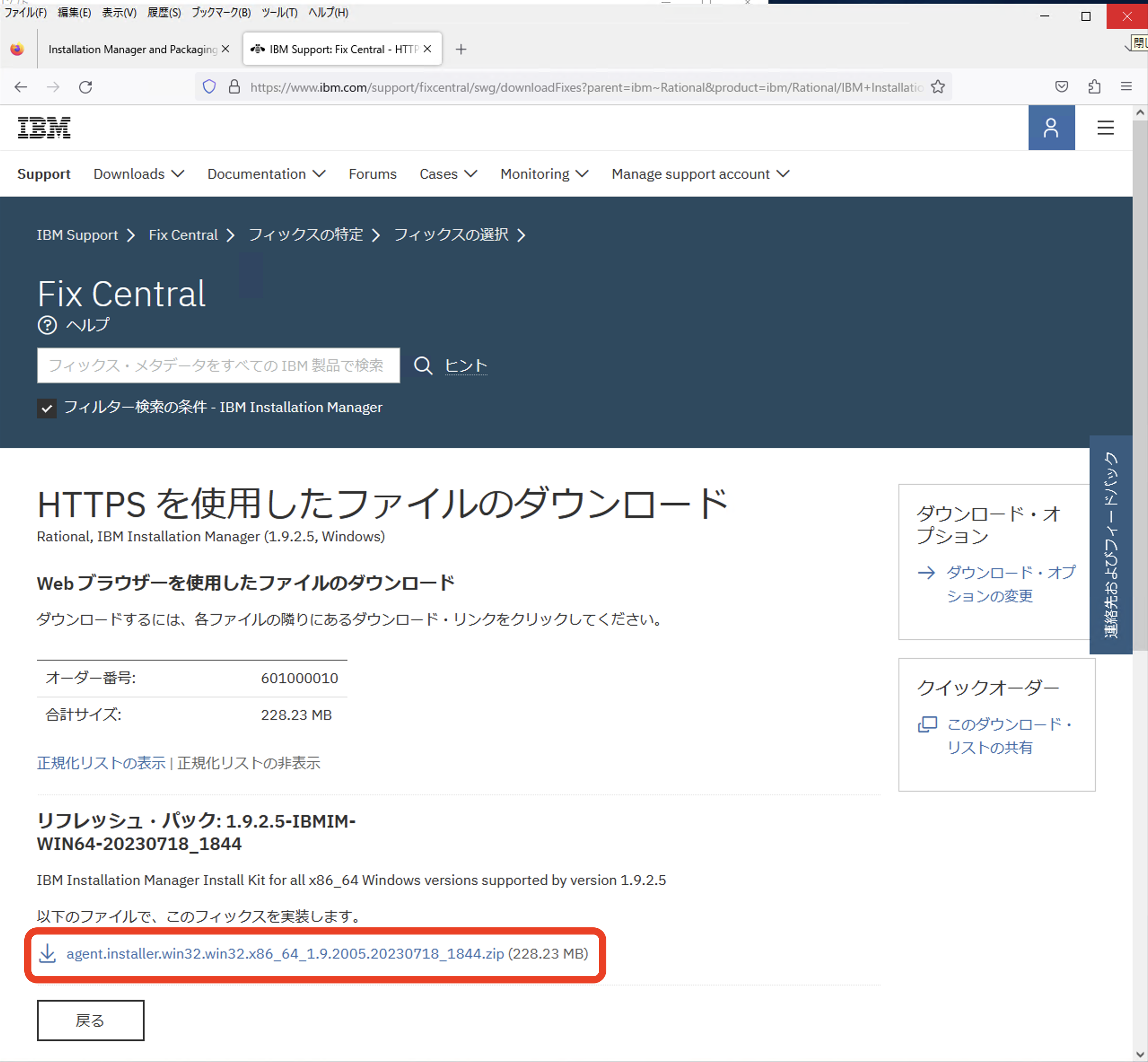1148x1062 pixels.
Task: Click the arrow icon beside ダウンロード・オプションの変更
Action: coord(926,572)
